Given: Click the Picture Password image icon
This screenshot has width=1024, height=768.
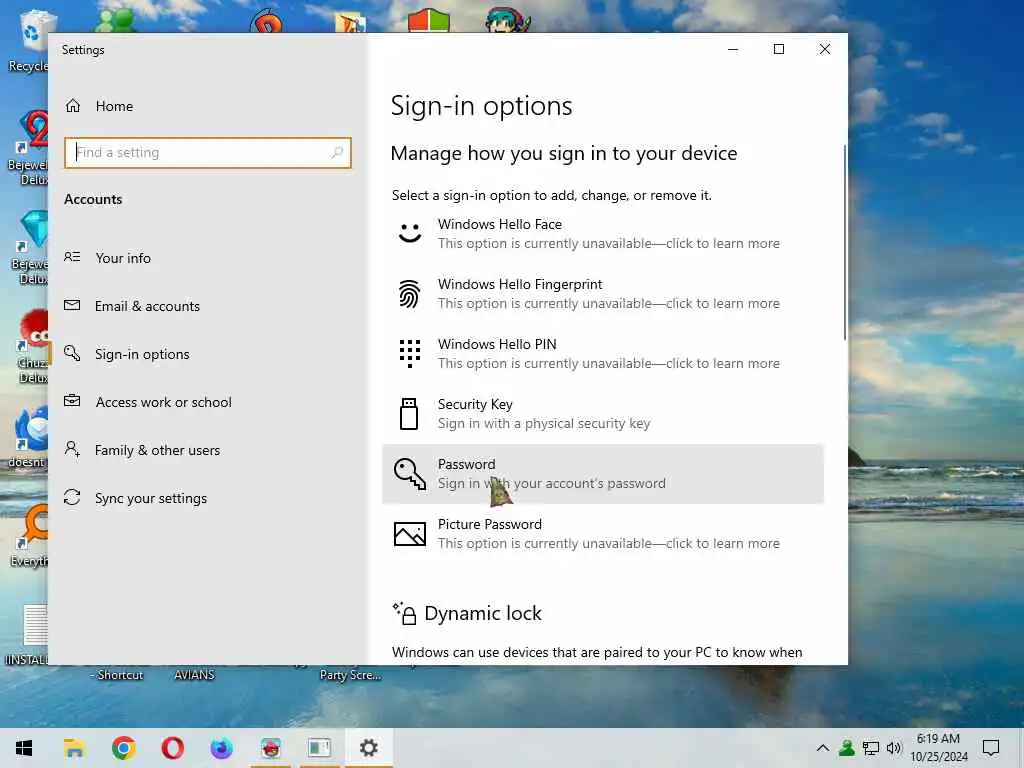Looking at the screenshot, I should click(x=409, y=534).
